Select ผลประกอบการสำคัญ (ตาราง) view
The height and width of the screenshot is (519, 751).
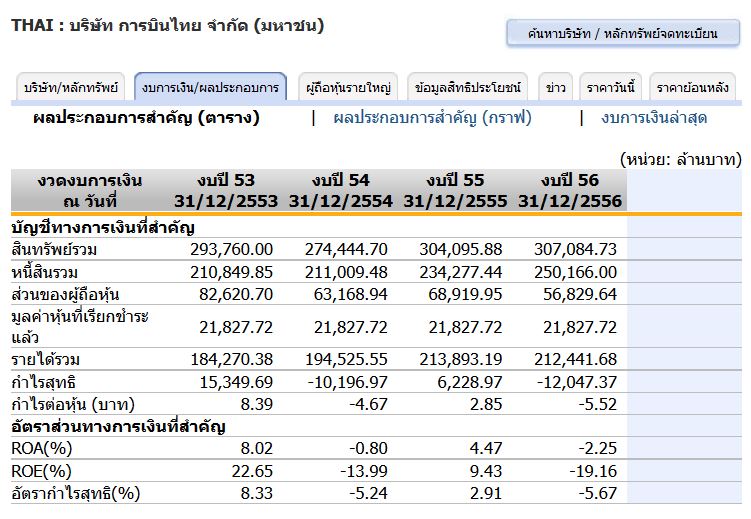click(x=146, y=118)
